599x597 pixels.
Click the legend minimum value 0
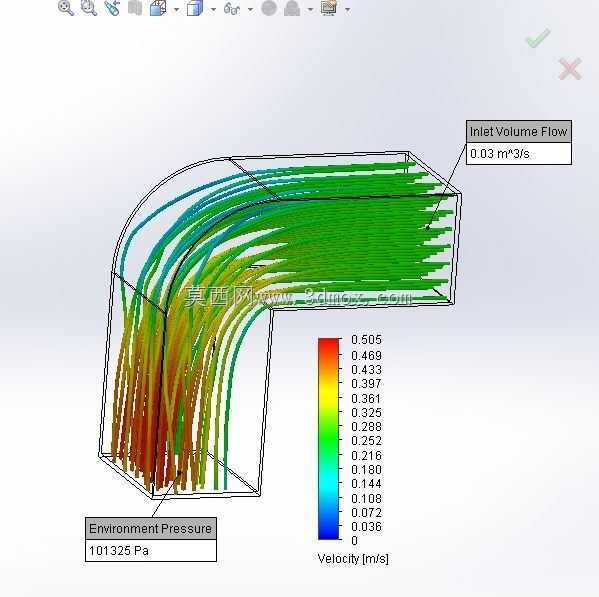(355, 541)
